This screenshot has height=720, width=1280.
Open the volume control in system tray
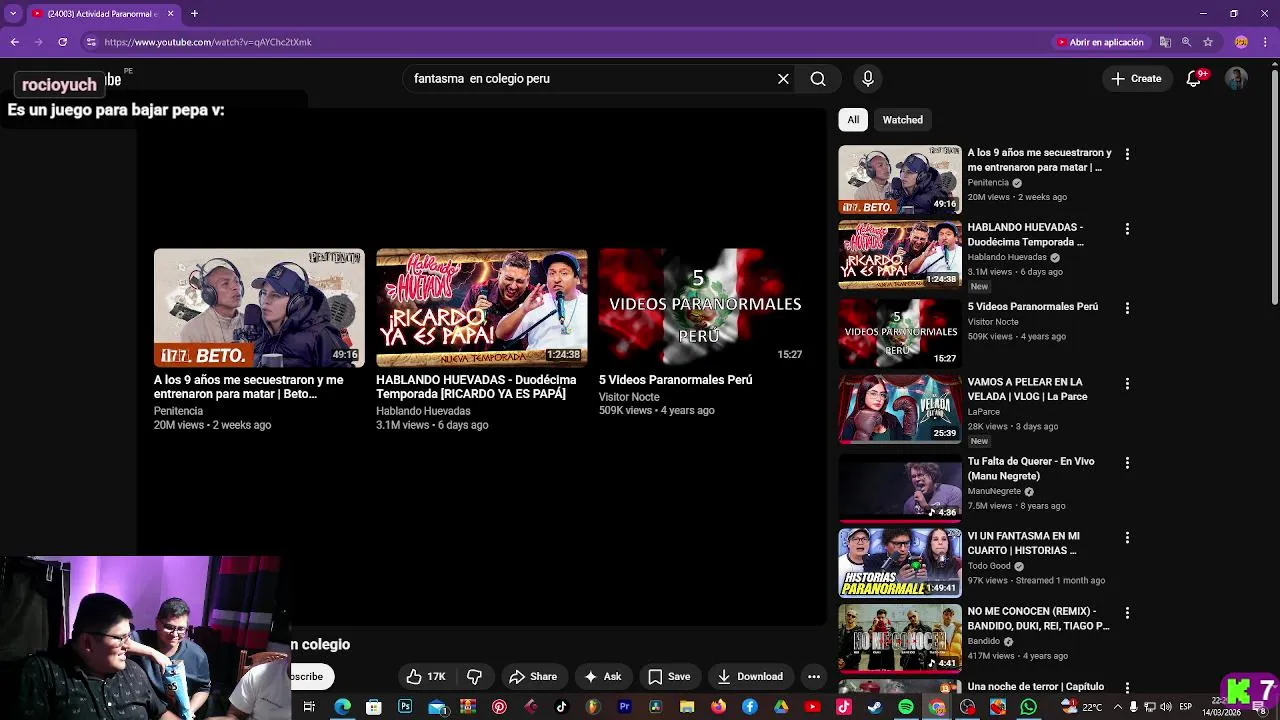click(1165, 707)
